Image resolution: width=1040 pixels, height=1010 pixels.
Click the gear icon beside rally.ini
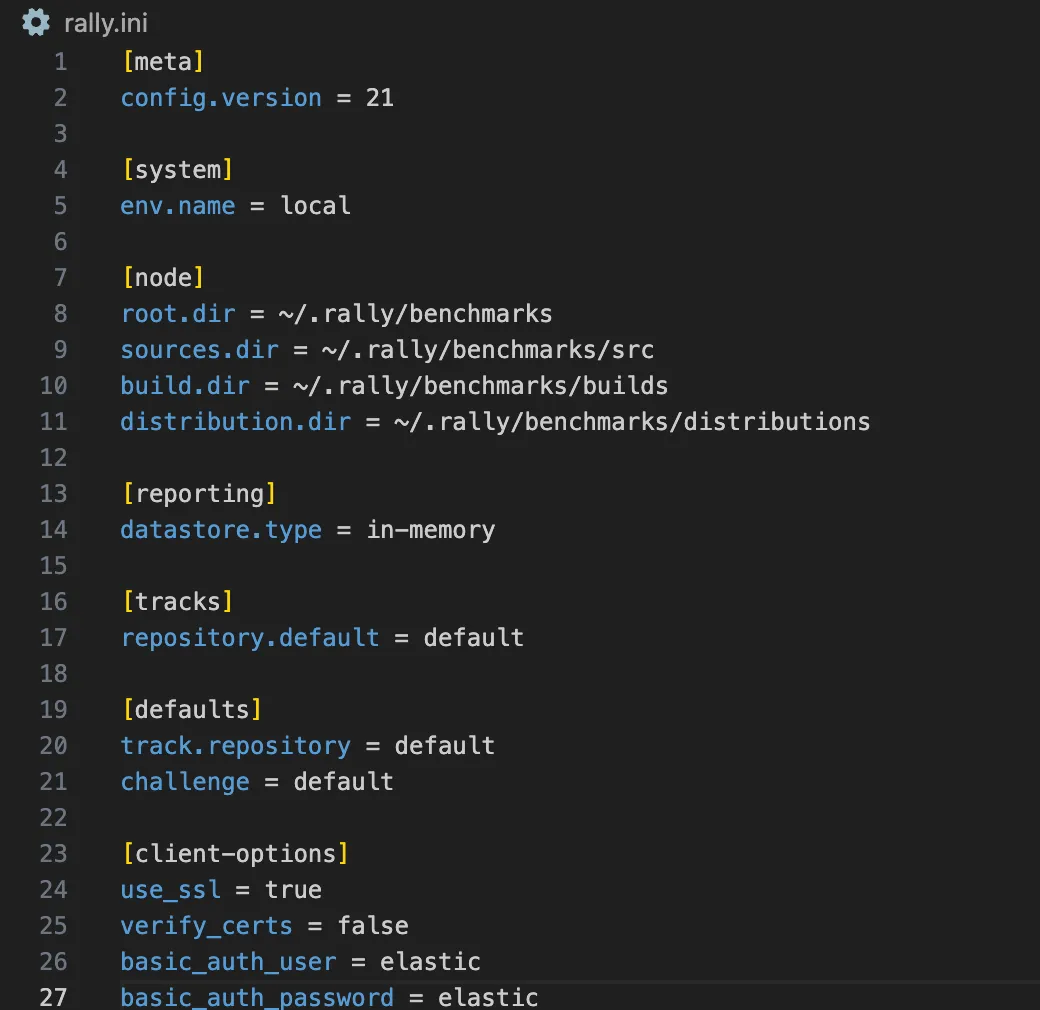pos(34,22)
